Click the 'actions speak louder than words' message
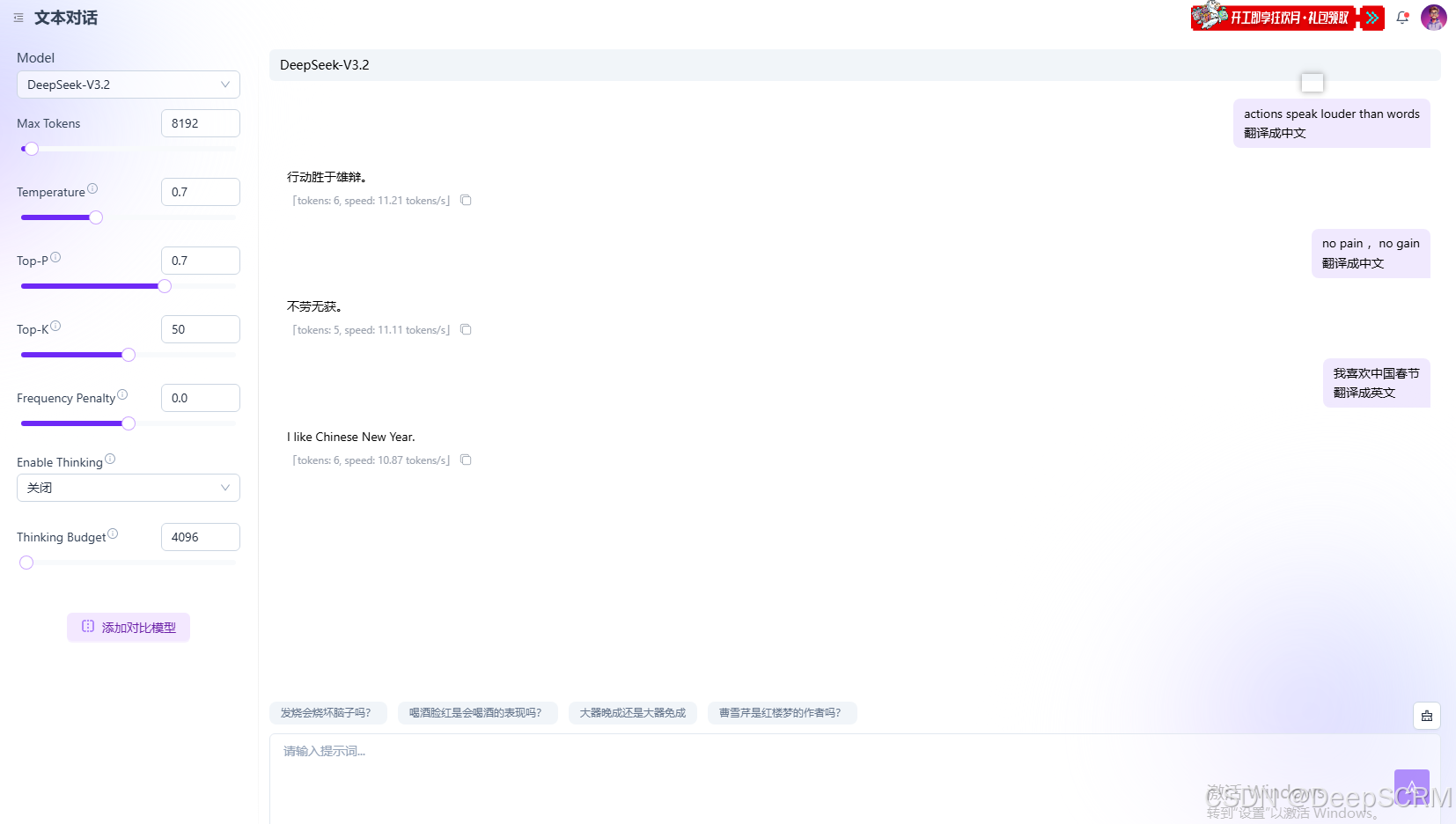This screenshot has height=824, width=1456. click(x=1332, y=123)
